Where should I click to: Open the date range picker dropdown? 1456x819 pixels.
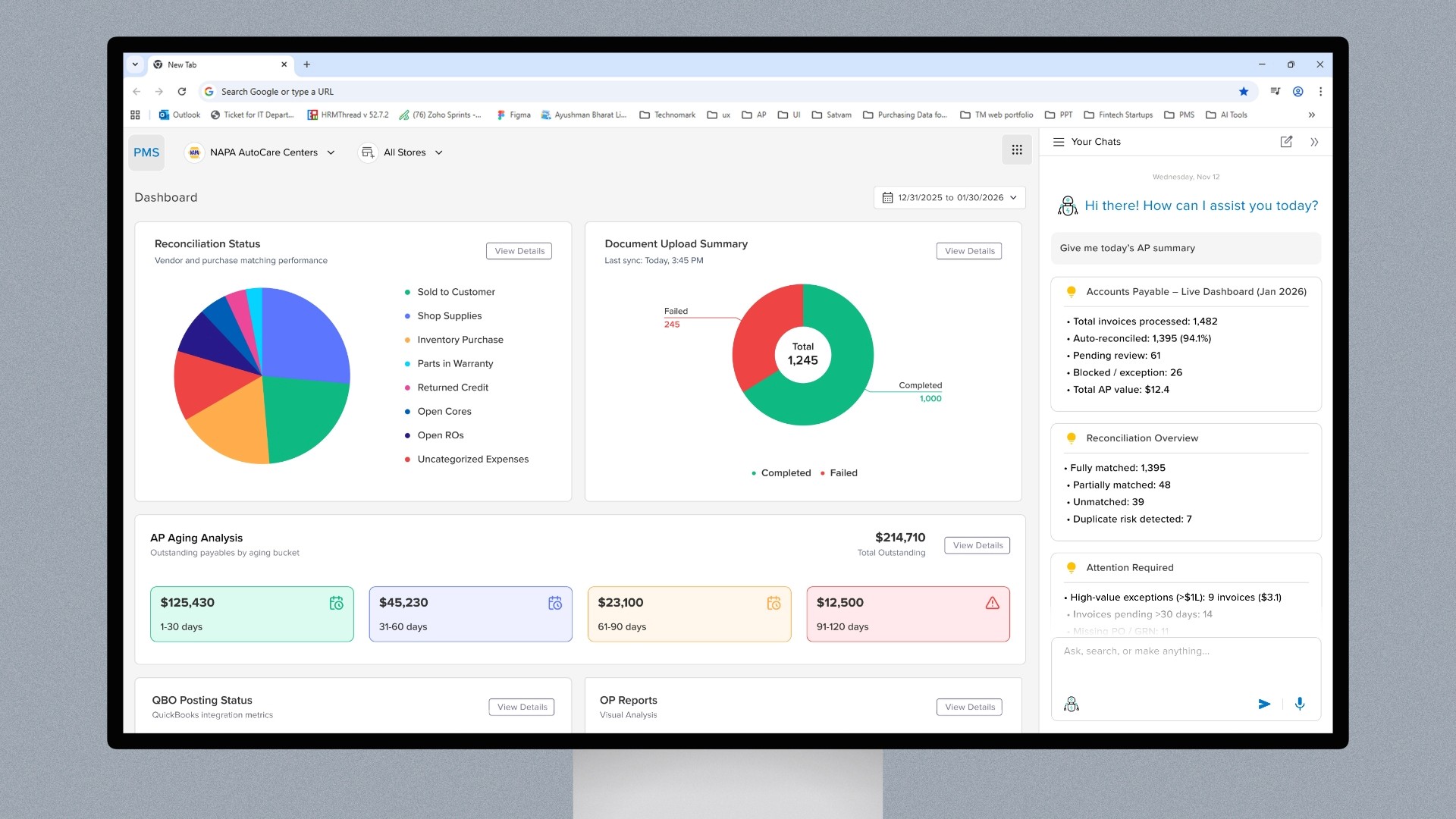(949, 198)
